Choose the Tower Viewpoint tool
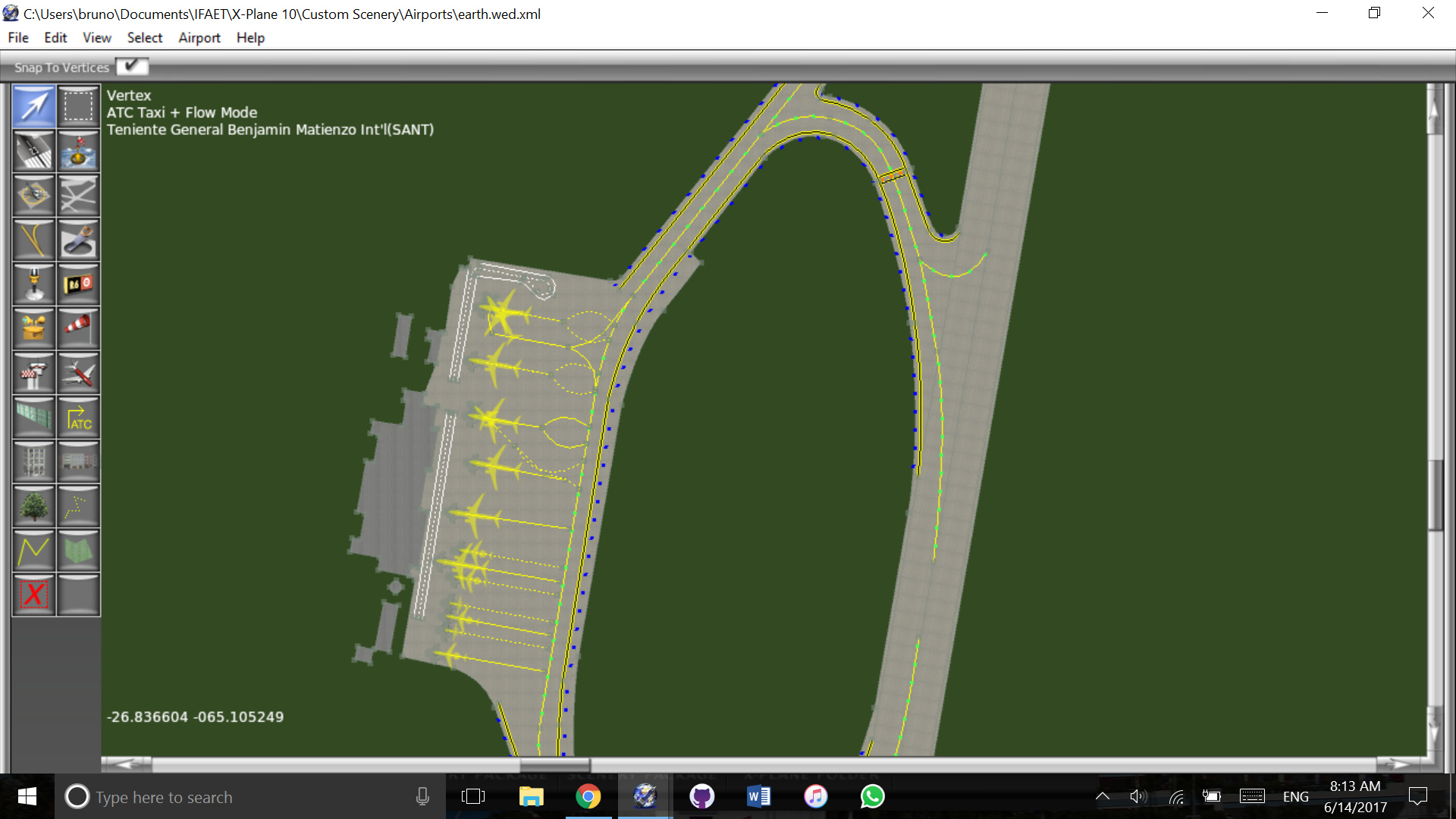 click(34, 373)
